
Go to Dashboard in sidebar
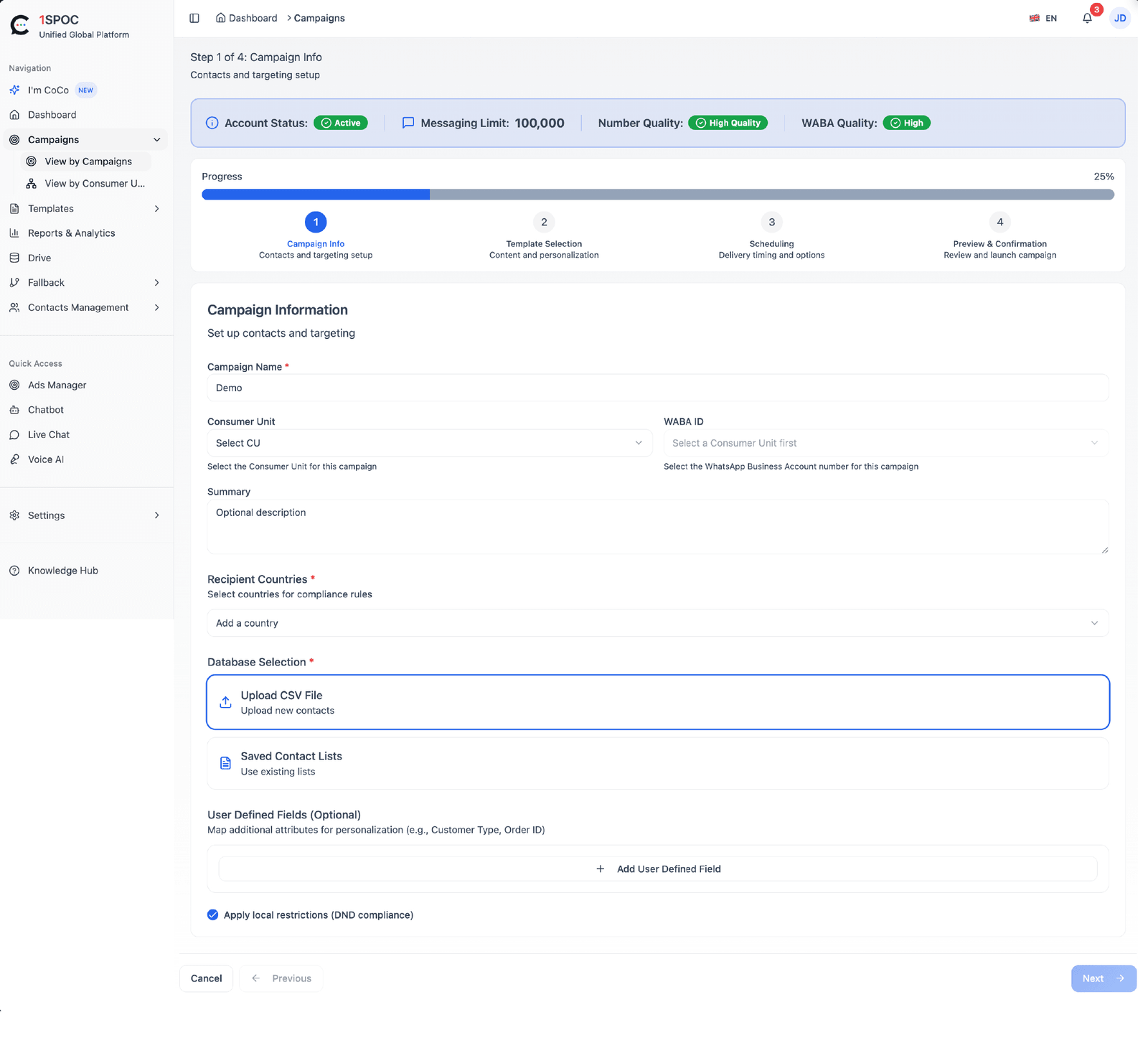click(x=85, y=115)
